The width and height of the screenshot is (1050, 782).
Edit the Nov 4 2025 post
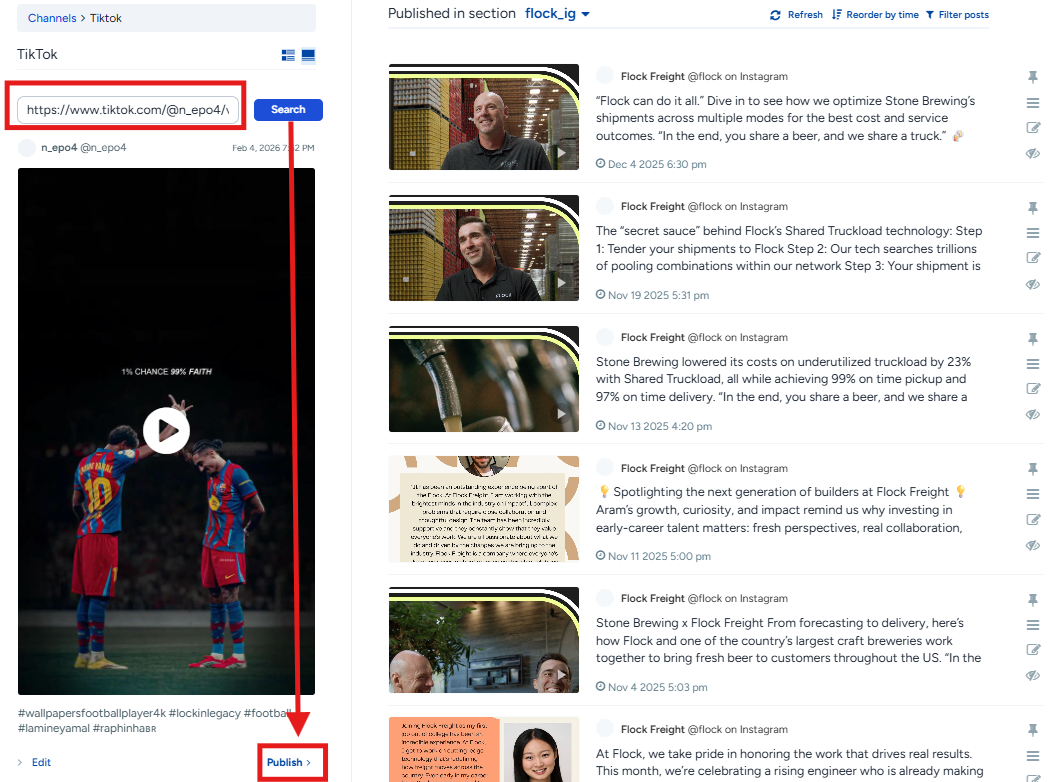coord(1033,649)
